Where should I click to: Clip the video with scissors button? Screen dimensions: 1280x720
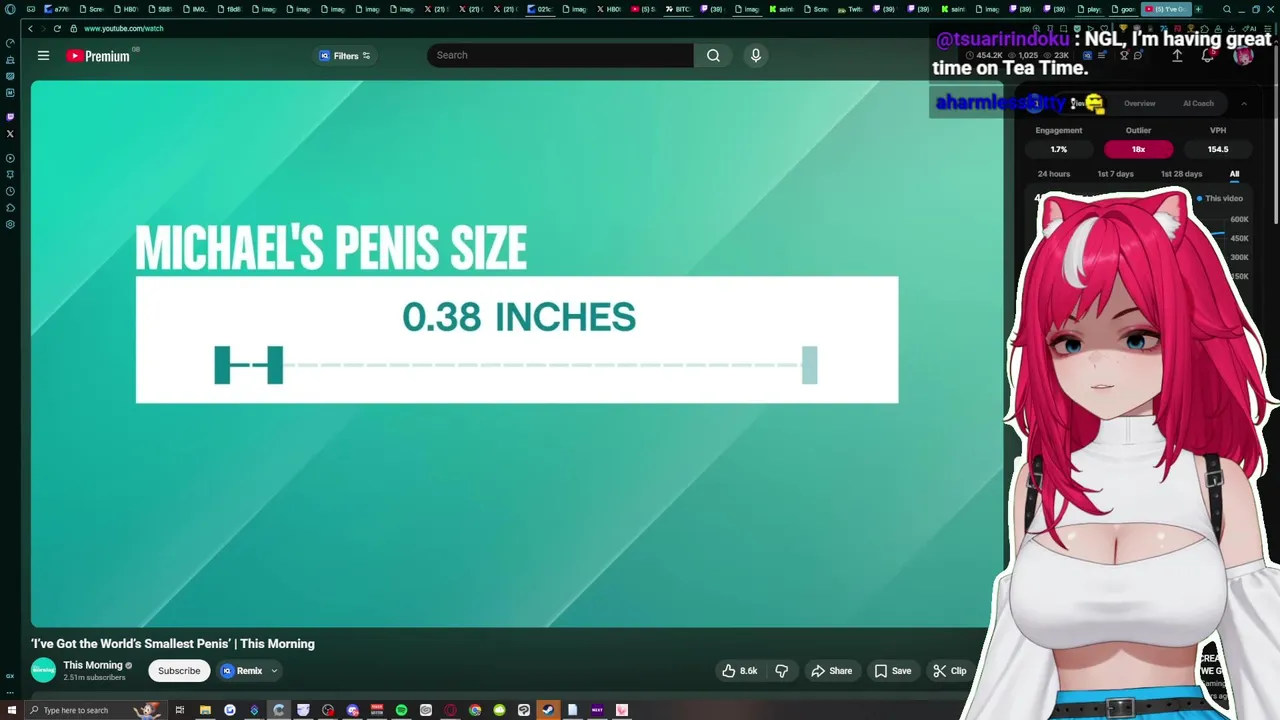[x=950, y=671]
